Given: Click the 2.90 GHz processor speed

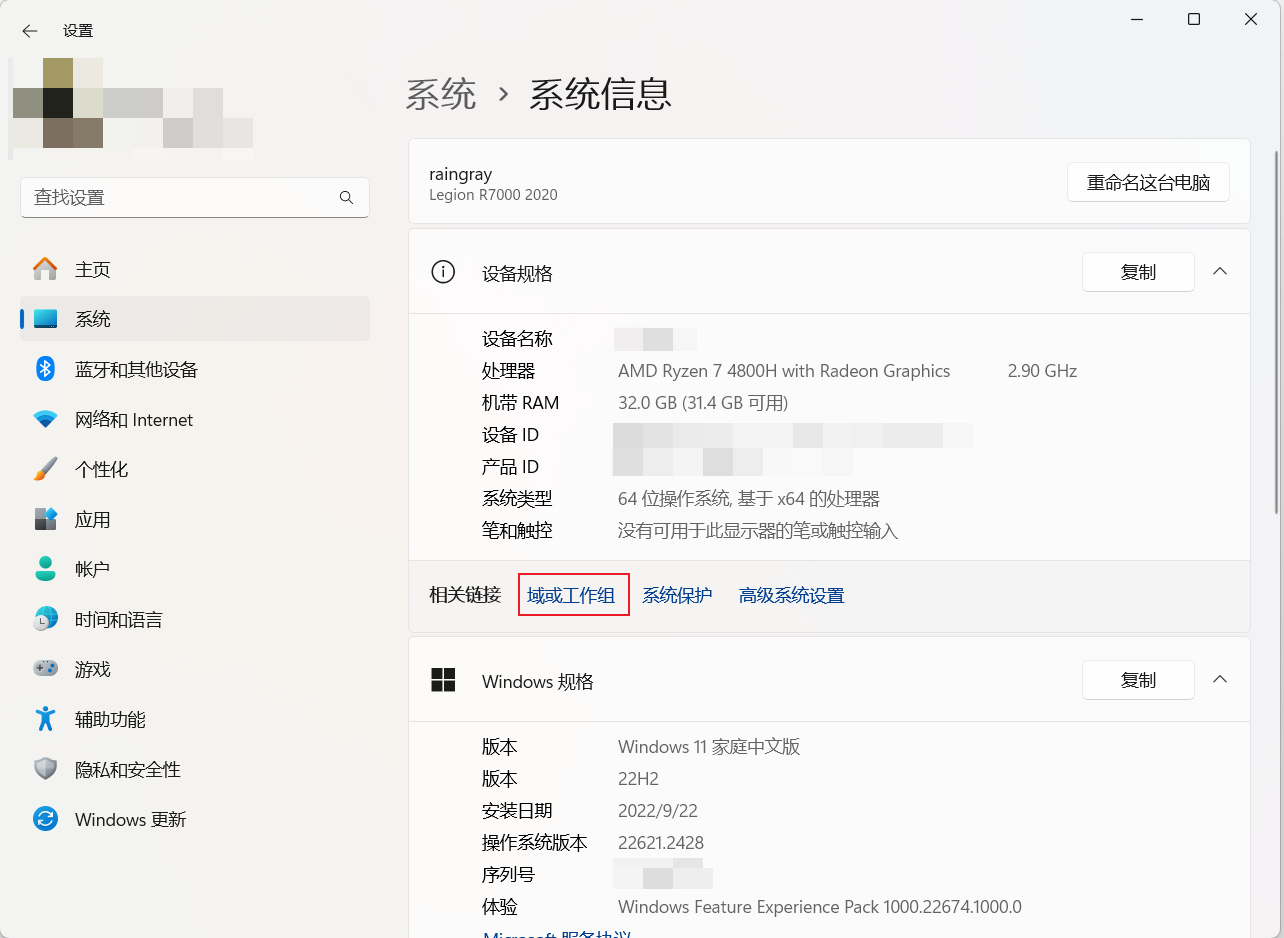Looking at the screenshot, I should click(x=1042, y=371).
